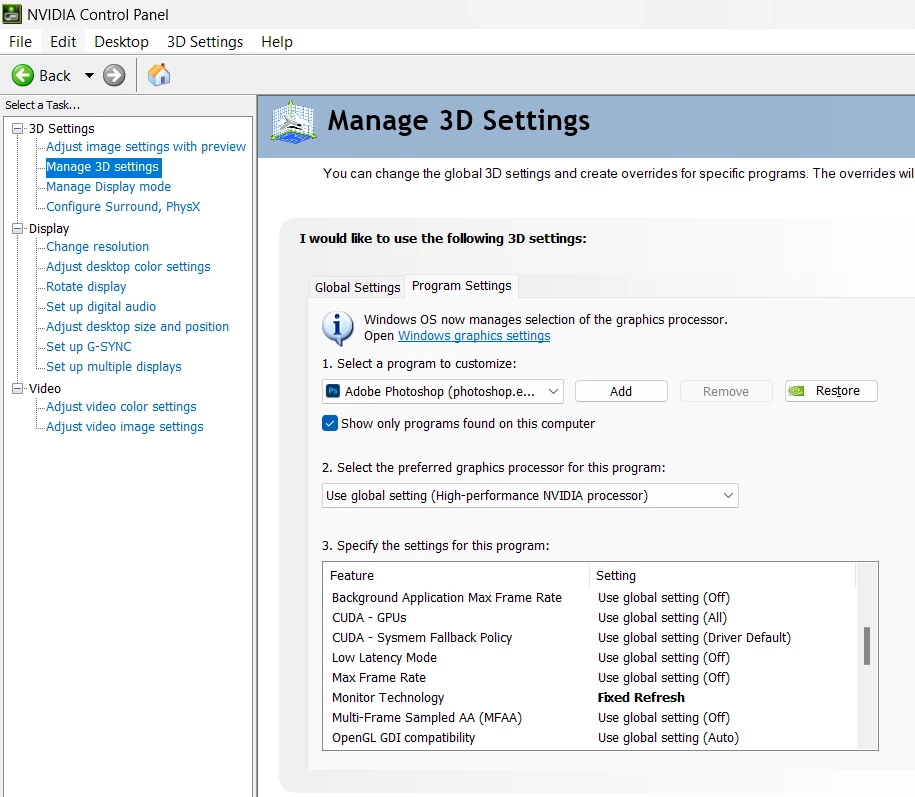This screenshot has width=915, height=797.
Task: Open the program selection dropdown
Action: click(x=442, y=391)
